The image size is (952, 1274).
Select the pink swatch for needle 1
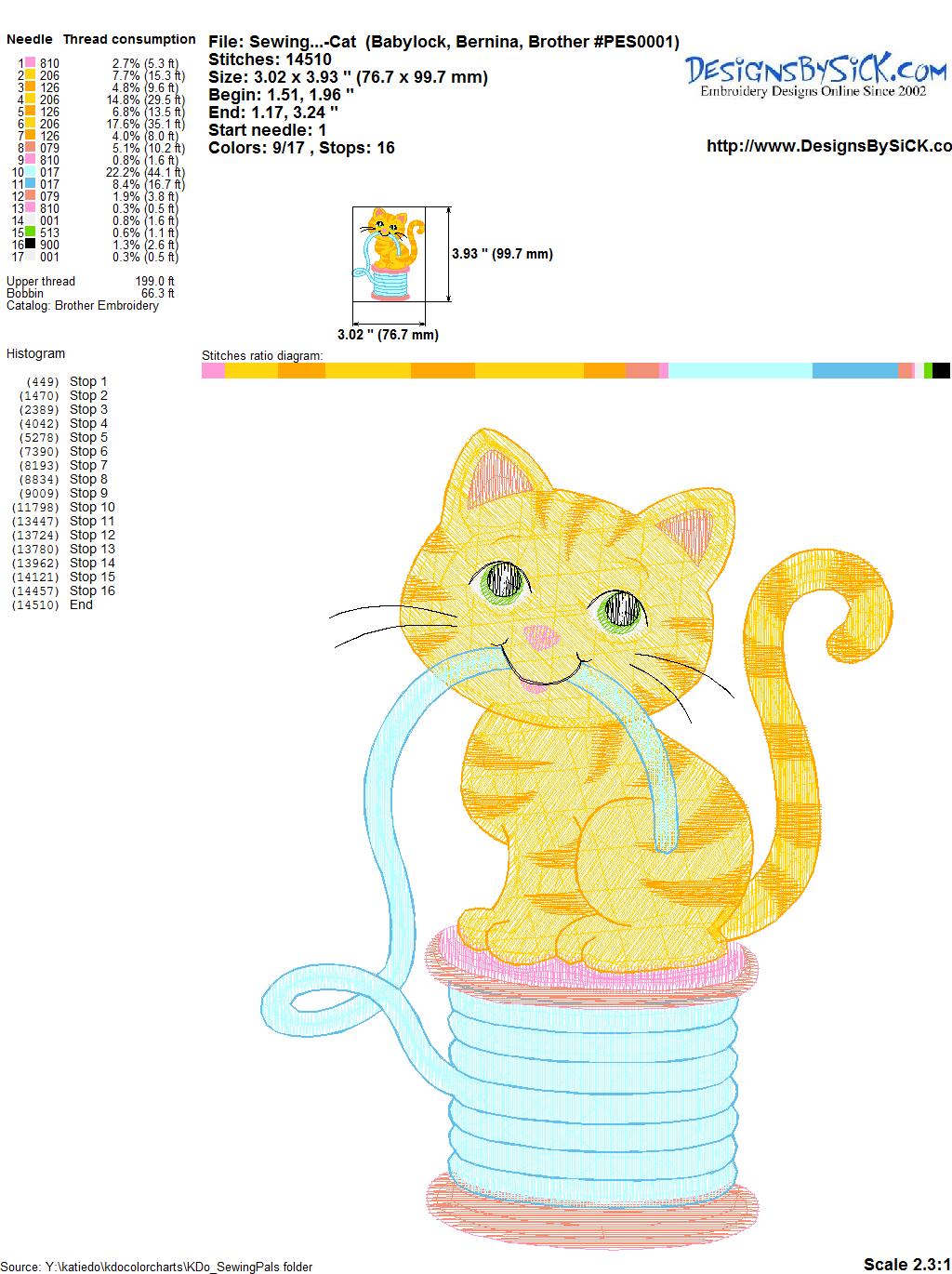click(31, 63)
